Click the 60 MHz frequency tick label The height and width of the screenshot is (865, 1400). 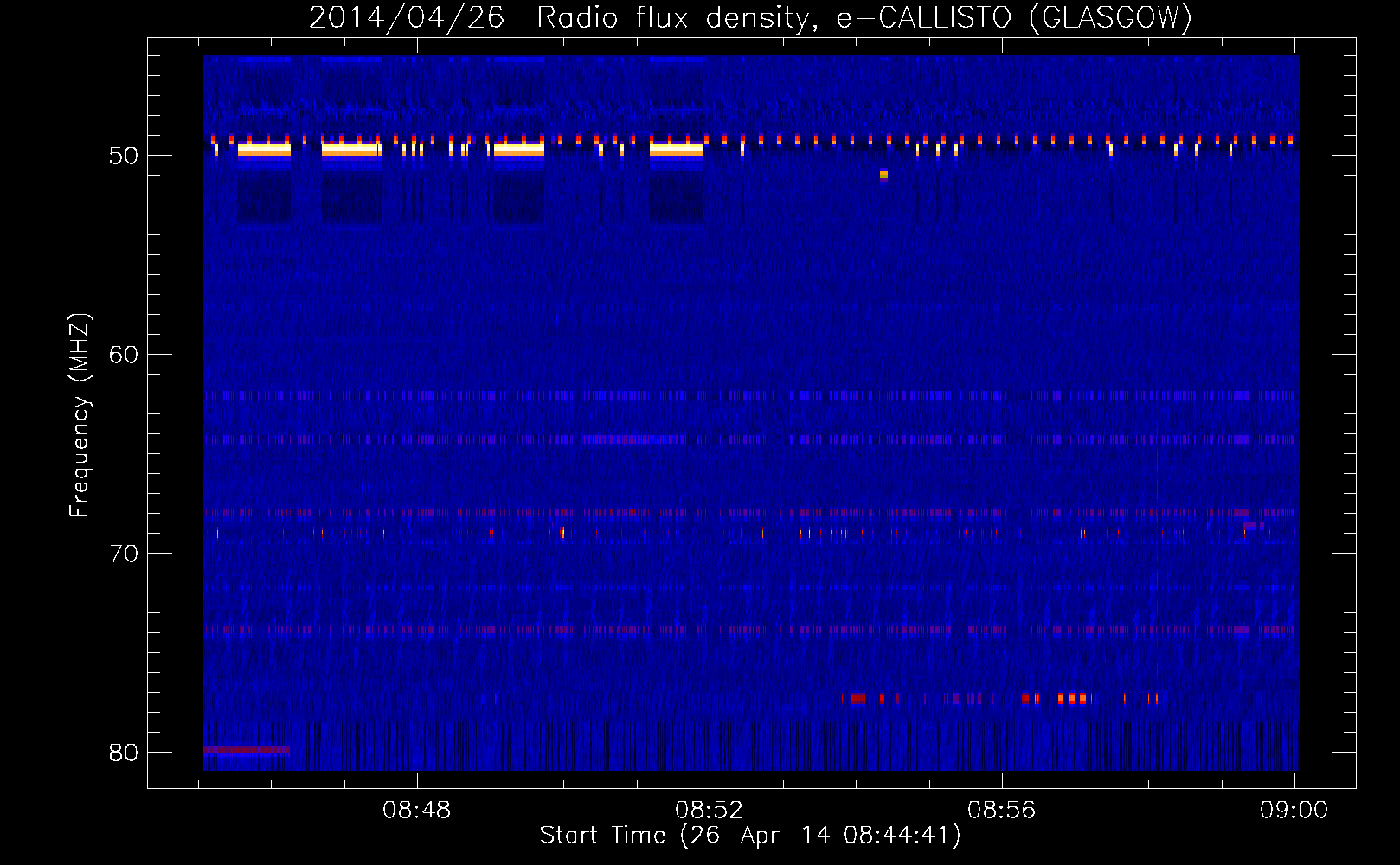click(124, 355)
